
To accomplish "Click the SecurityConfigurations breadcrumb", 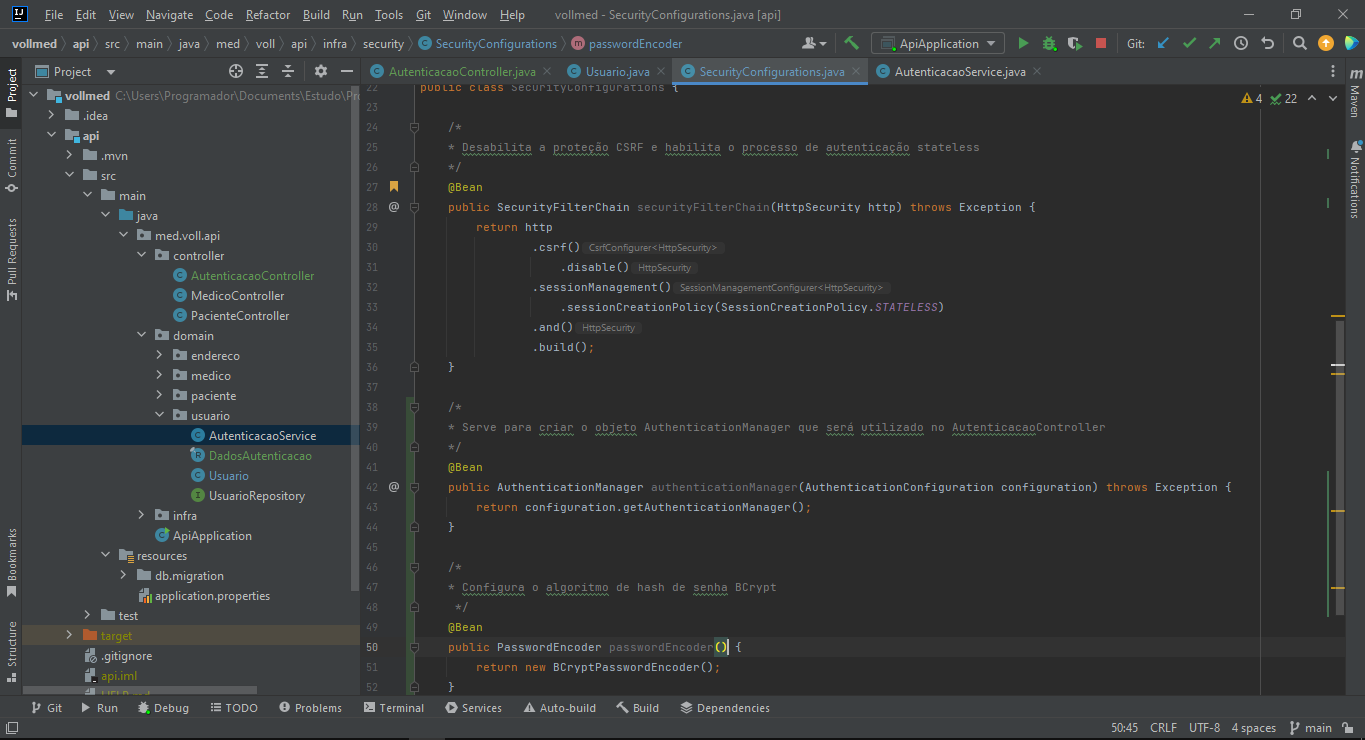I will coord(488,44).
